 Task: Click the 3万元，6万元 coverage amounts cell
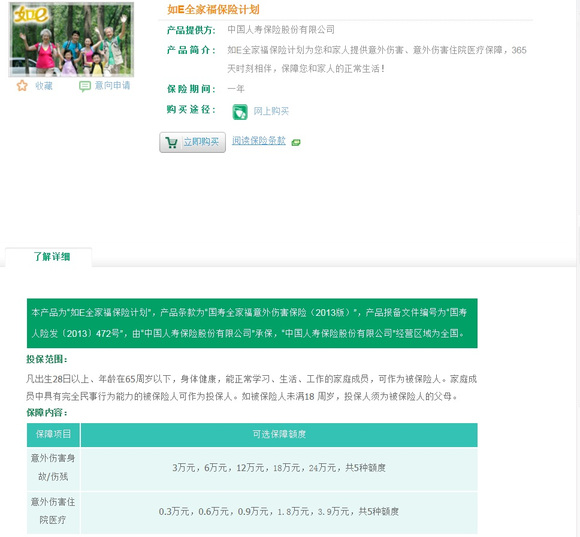279,468
